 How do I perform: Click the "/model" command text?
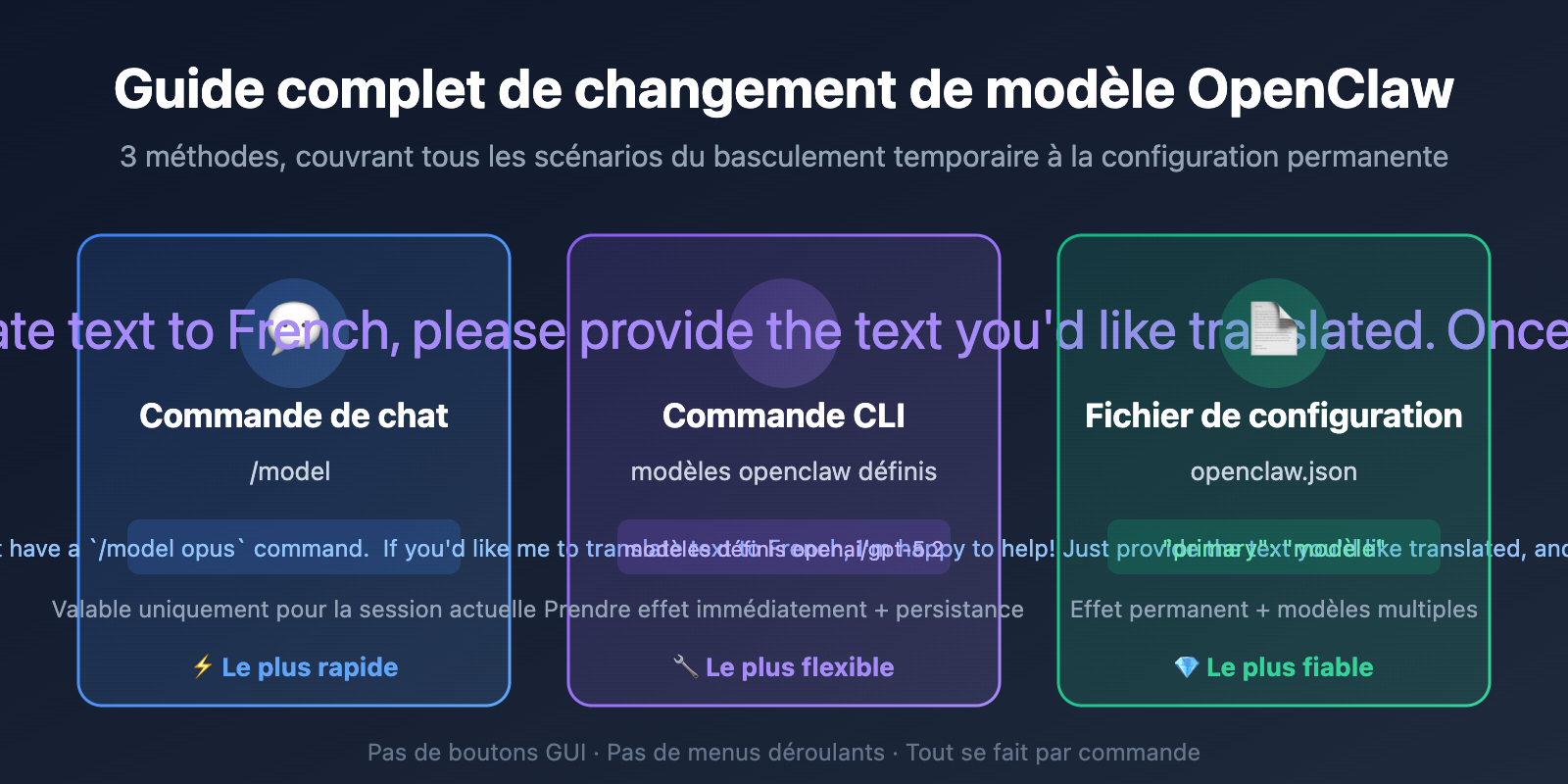click(290, 471)
